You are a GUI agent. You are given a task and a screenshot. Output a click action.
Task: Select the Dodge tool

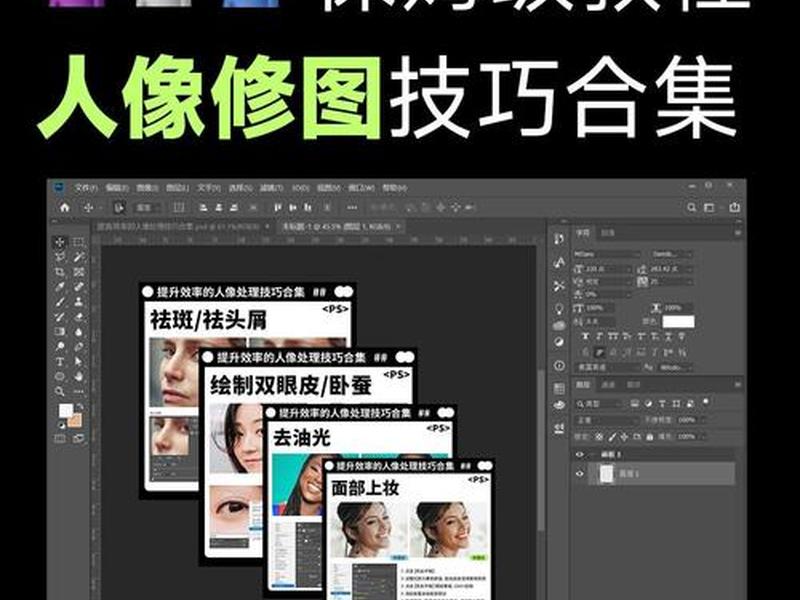click(x=60, y=347)
